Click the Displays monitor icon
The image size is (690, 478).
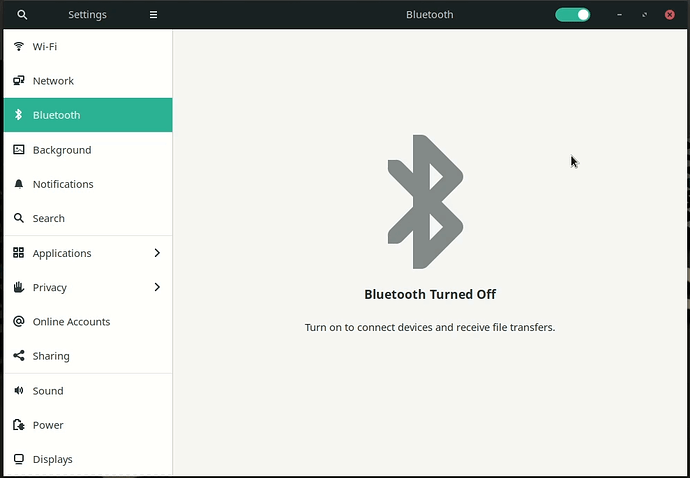coord(18,459)
